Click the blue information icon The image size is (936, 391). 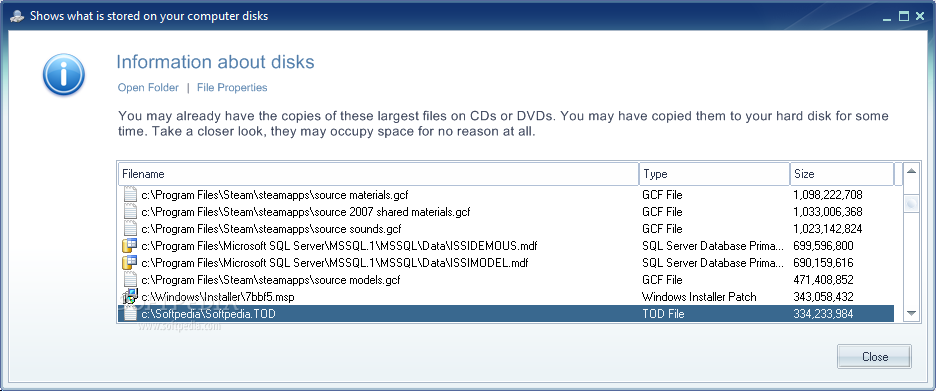point(64,75)
